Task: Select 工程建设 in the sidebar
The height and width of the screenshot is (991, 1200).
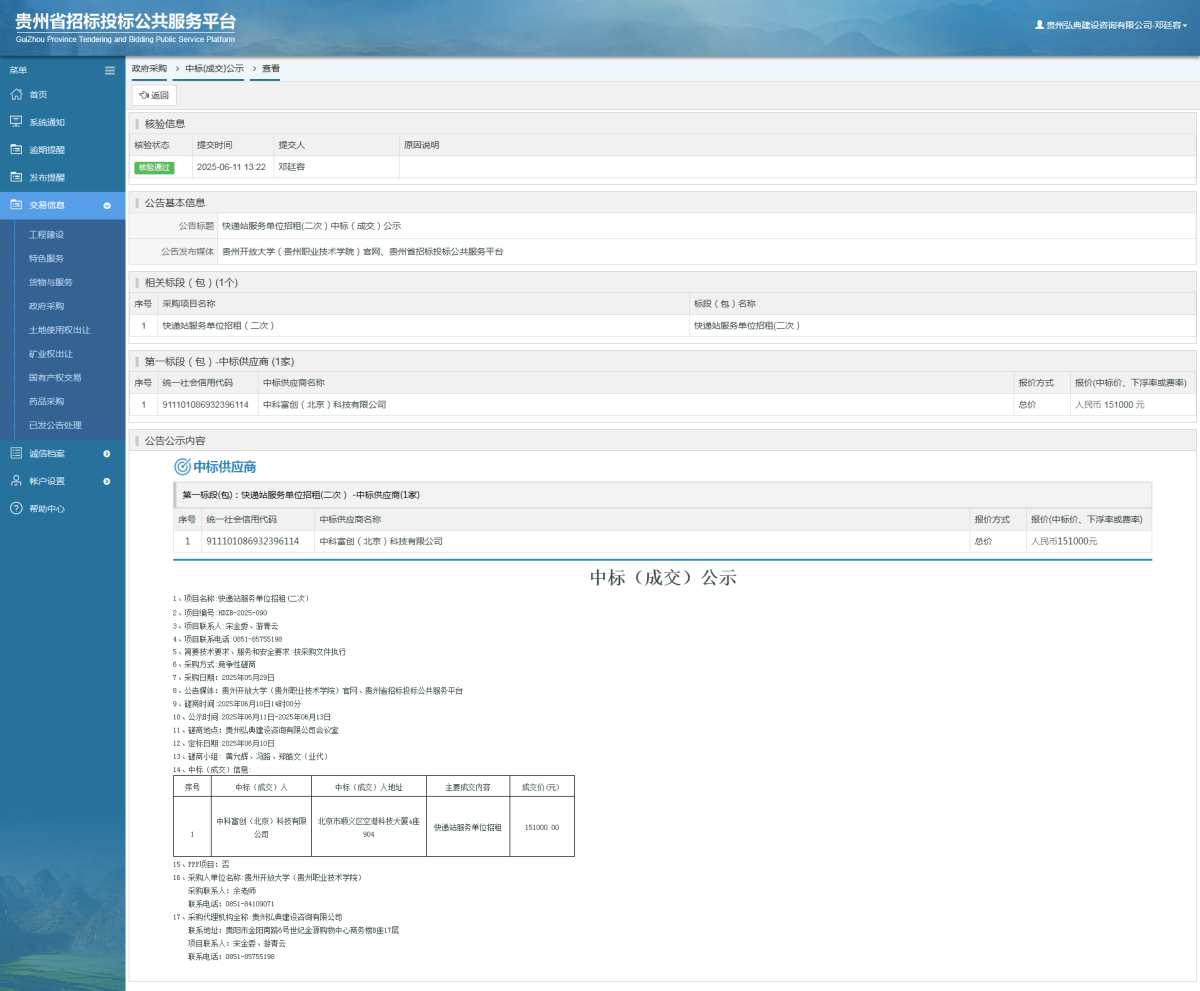Action: 46,234
